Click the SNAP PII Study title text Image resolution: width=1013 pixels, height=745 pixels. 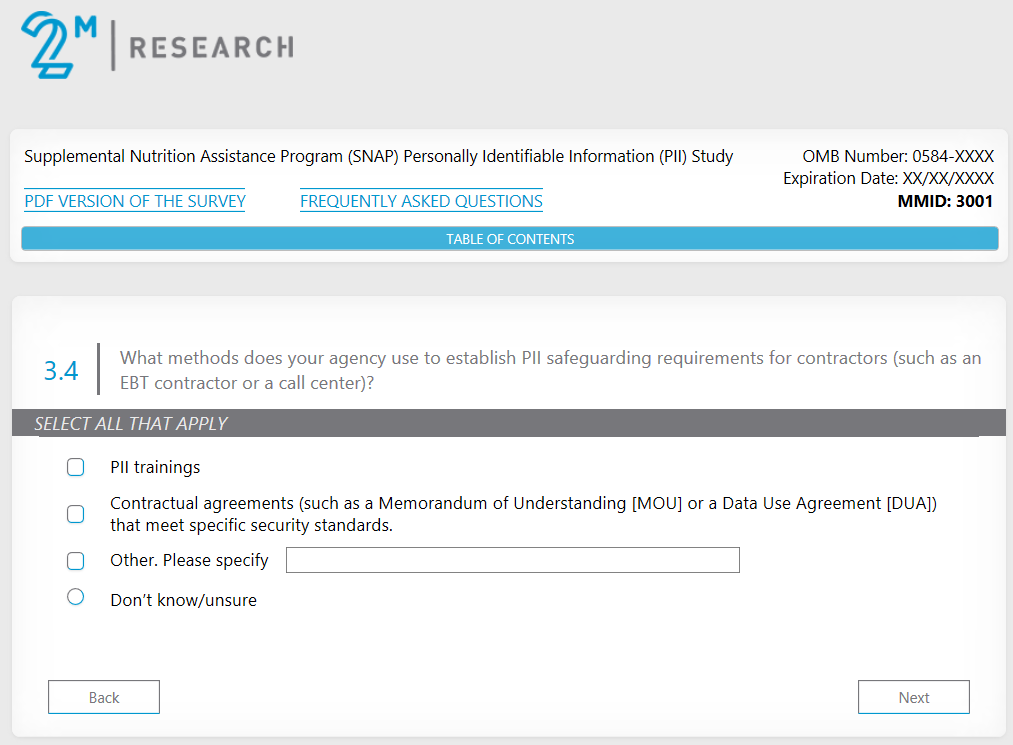coord(378,156)
